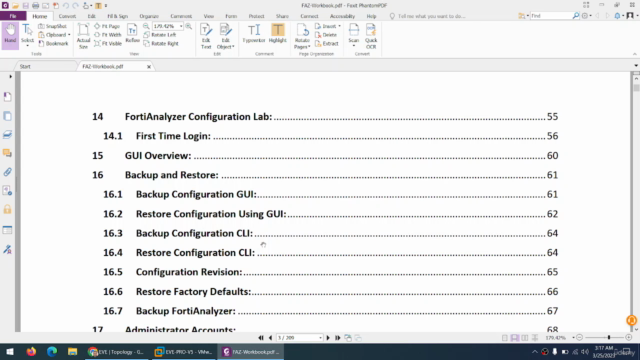This screenshot has width=640, height=360.
Task: Click the status bar zoom out minus
Action: pos(580,338)
